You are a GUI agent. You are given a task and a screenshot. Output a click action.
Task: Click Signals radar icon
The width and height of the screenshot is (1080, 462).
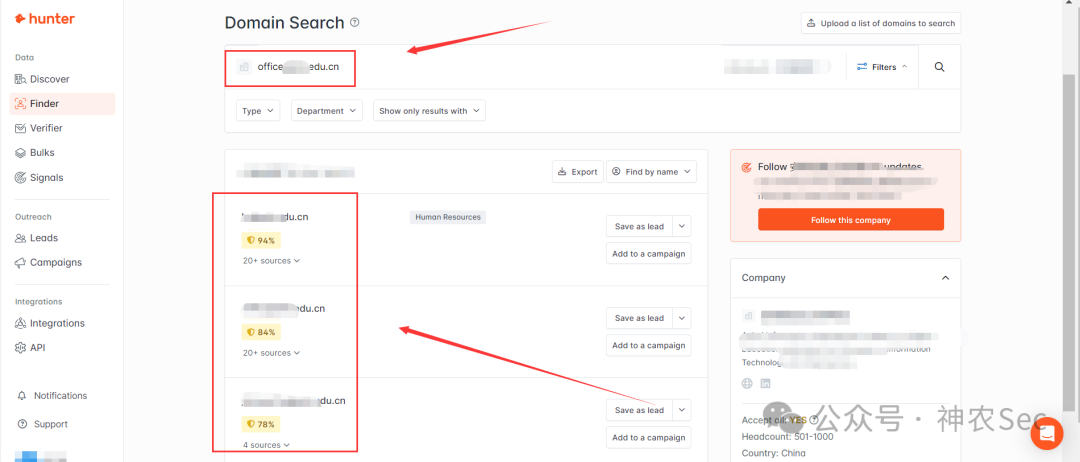[21, 178]
